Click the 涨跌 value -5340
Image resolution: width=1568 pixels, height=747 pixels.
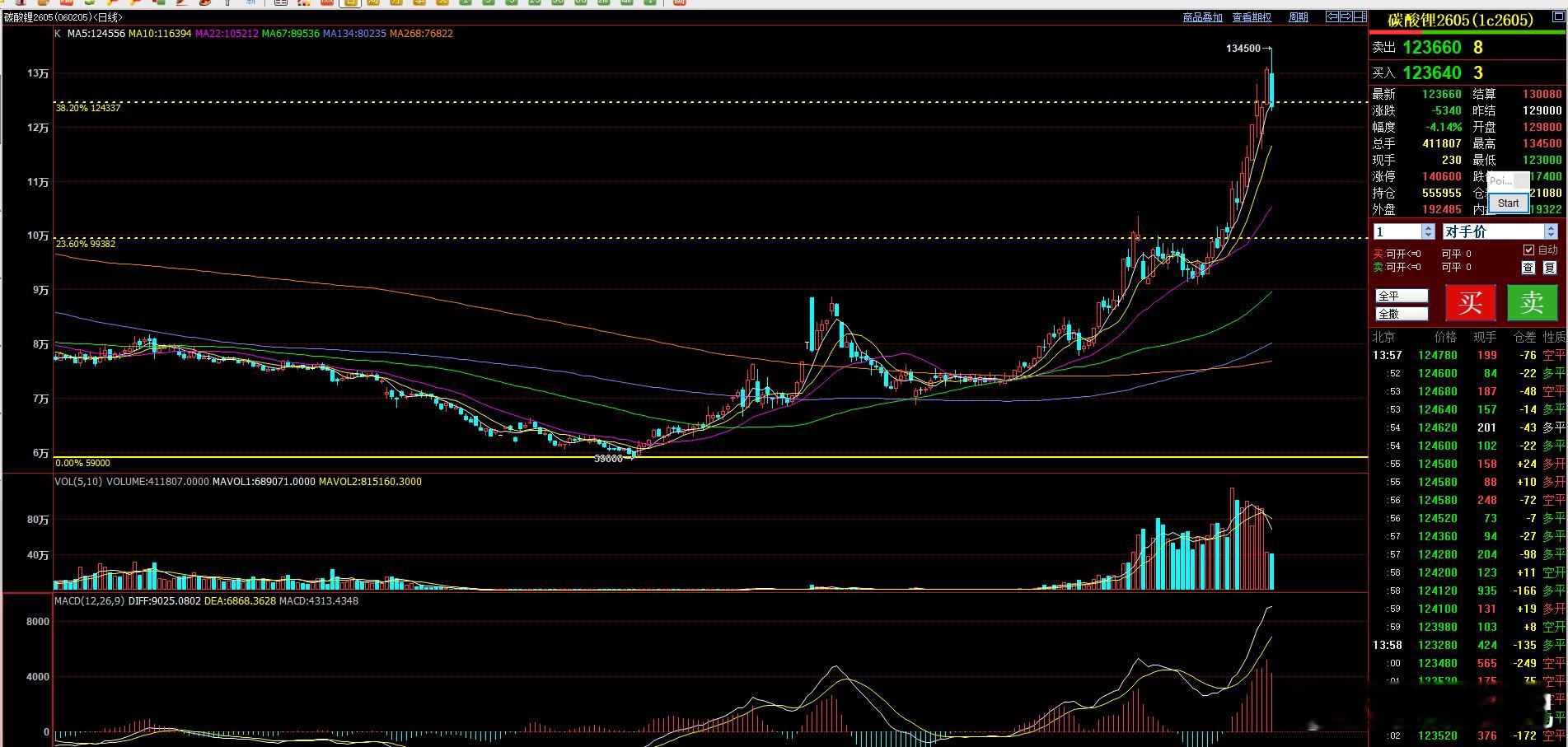[1446, 111]
